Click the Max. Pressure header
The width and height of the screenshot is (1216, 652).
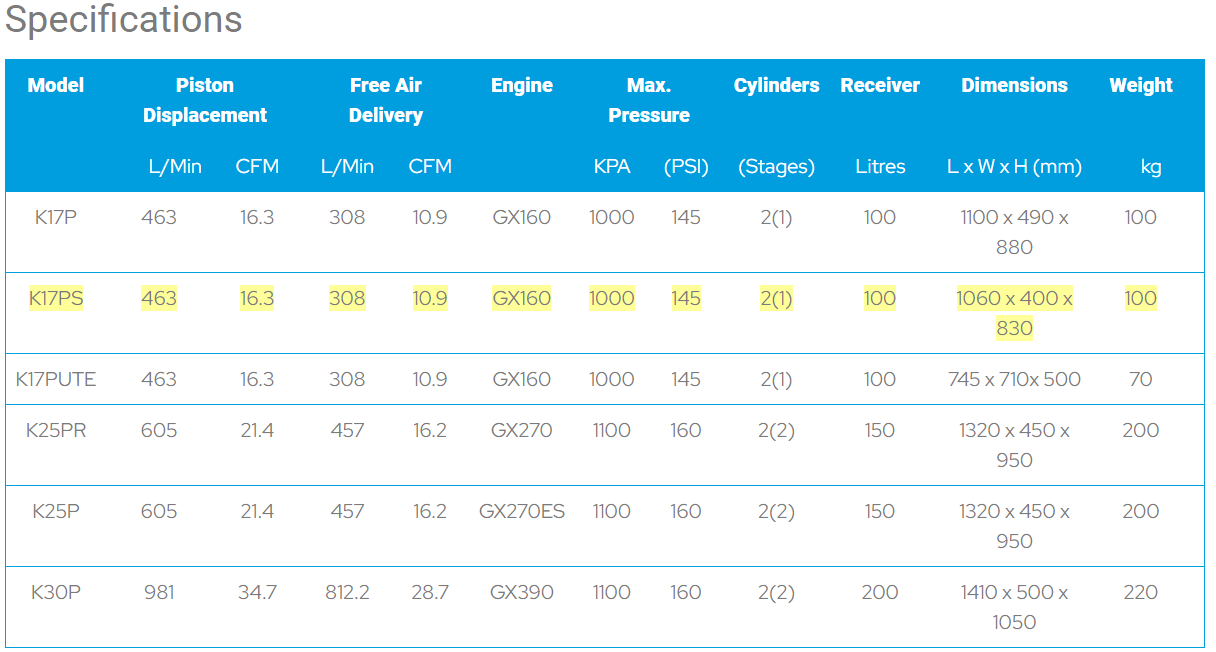[649, 100]
